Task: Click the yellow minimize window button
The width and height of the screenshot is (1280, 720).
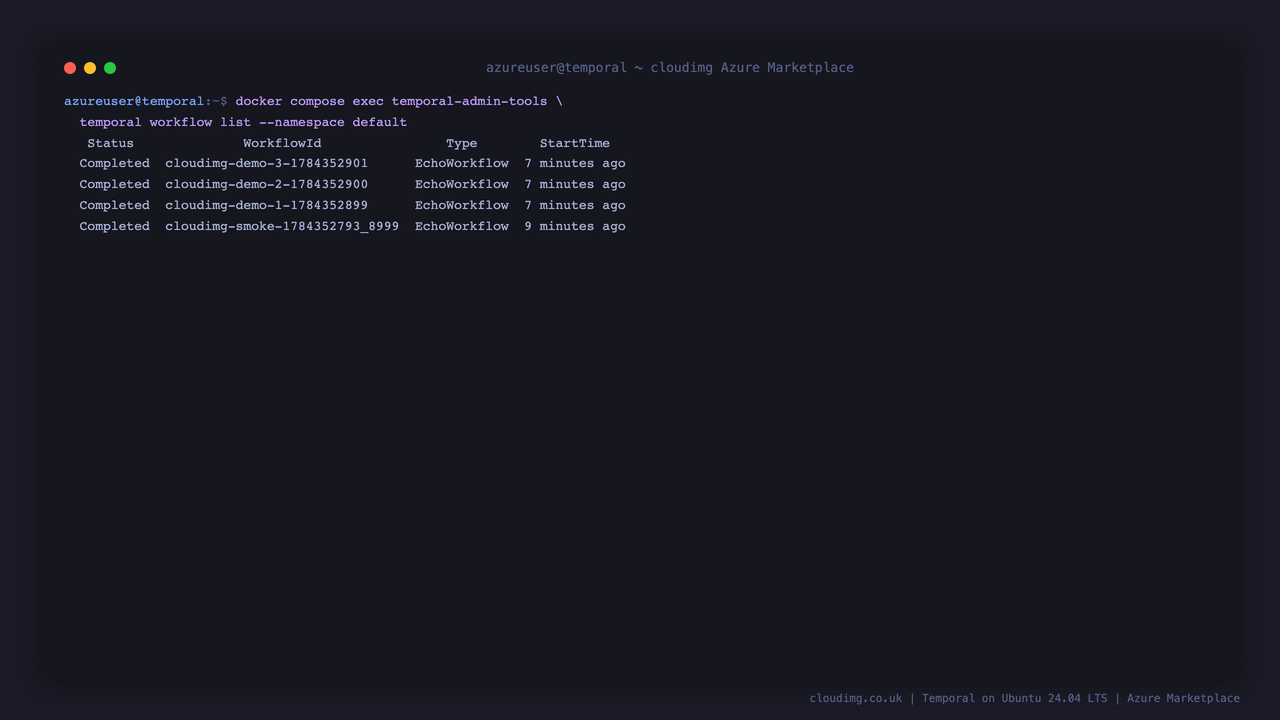Action: [x=90, y=68]
